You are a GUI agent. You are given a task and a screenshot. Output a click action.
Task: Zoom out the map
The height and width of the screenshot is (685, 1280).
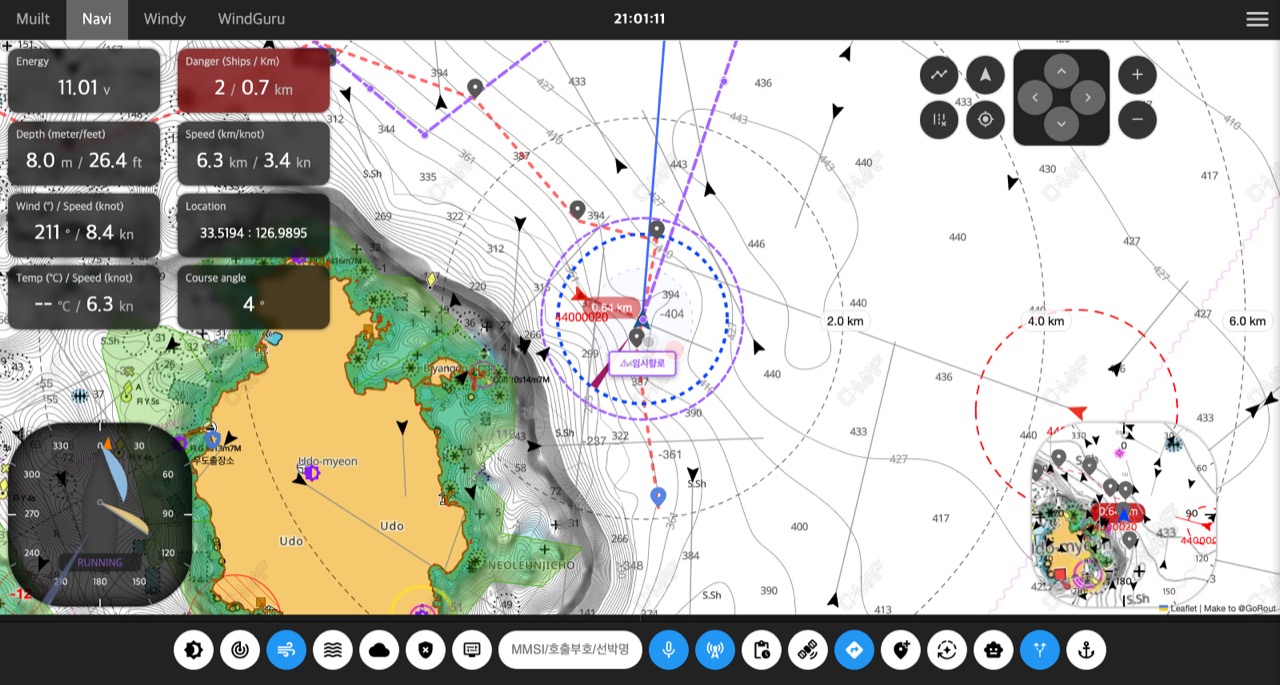pos(1137,120)
